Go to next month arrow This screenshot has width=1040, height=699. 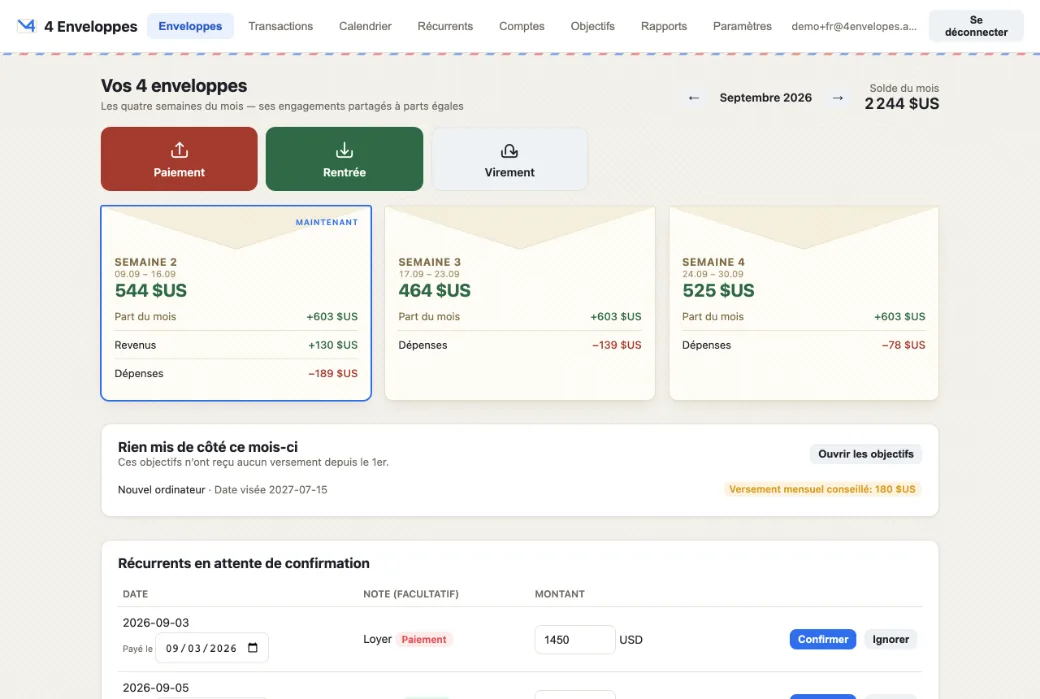click(x=838, y=98)
